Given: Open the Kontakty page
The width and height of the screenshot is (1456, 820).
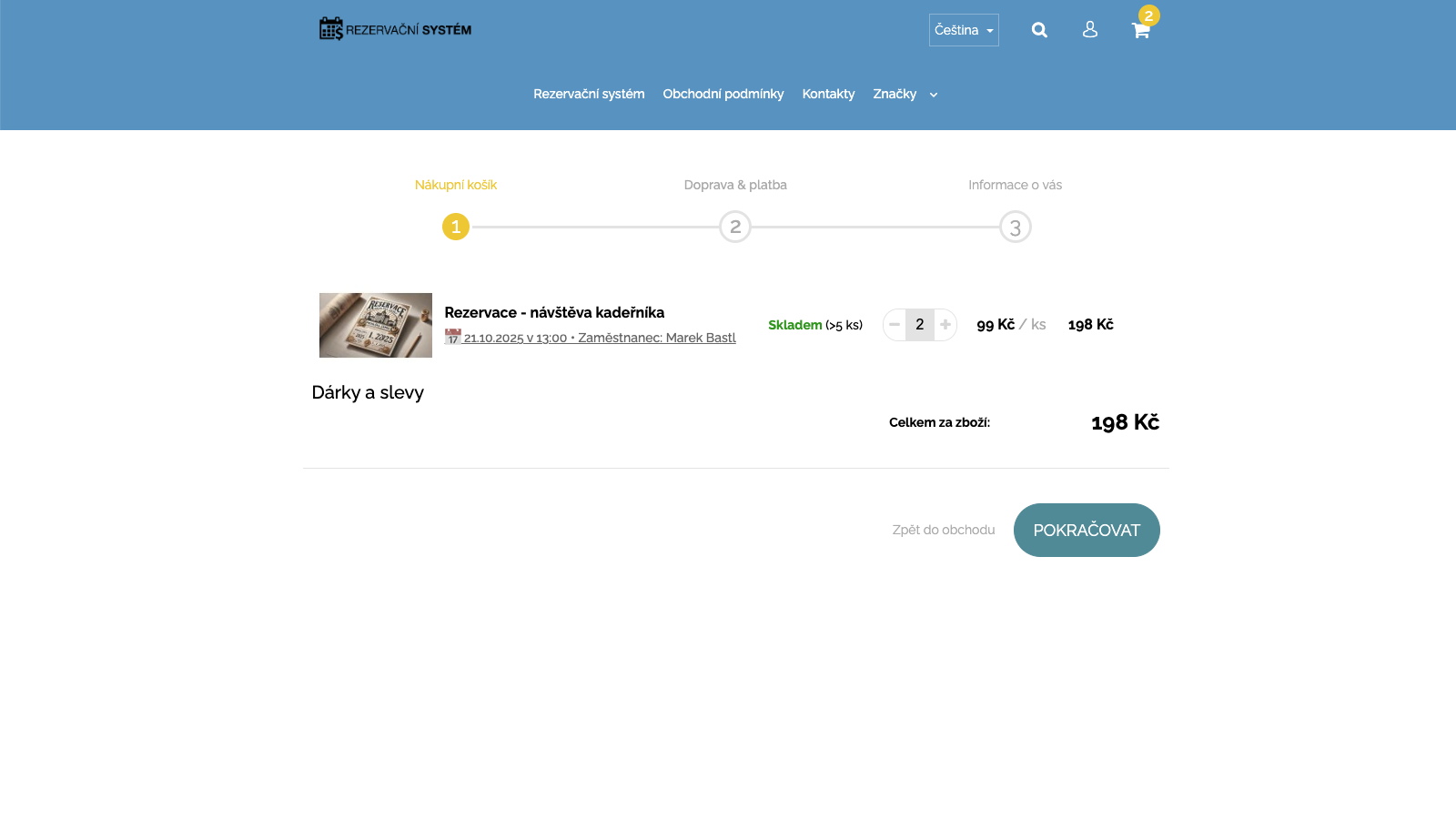Looking at the screenshot, I should pyautogui.click(x=828, y=94).
